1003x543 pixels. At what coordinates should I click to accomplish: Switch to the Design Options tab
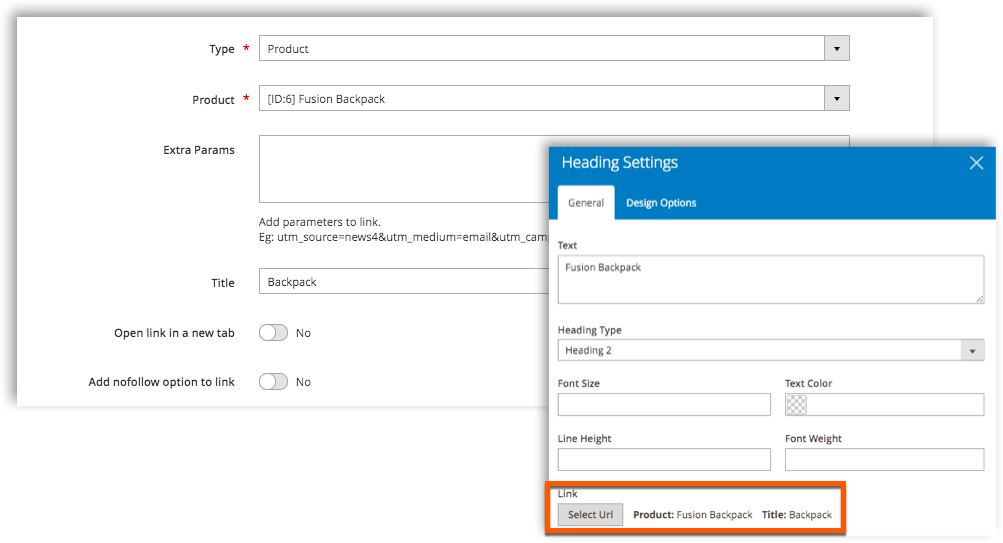[661, 203]
